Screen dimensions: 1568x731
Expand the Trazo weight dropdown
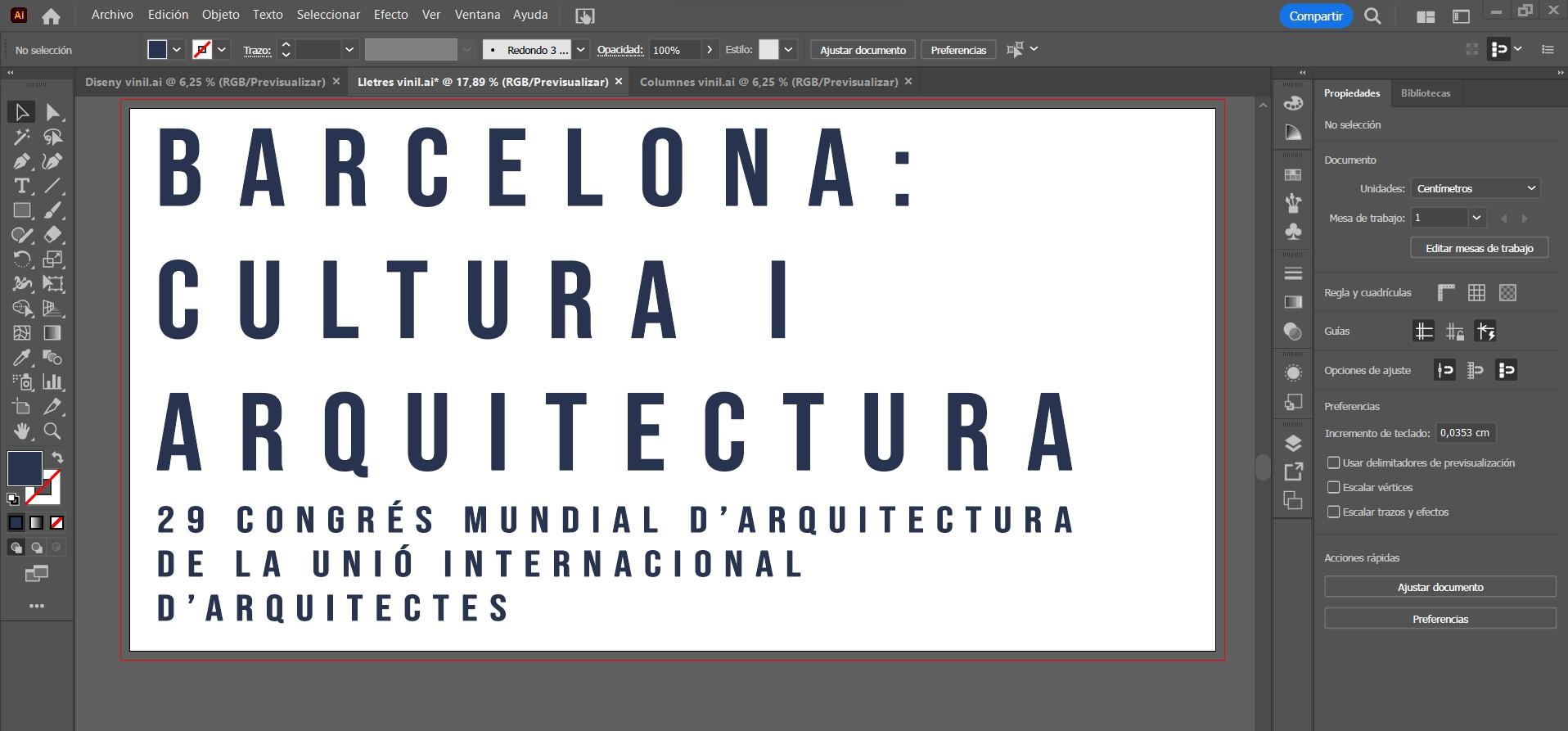coord(349,50)
